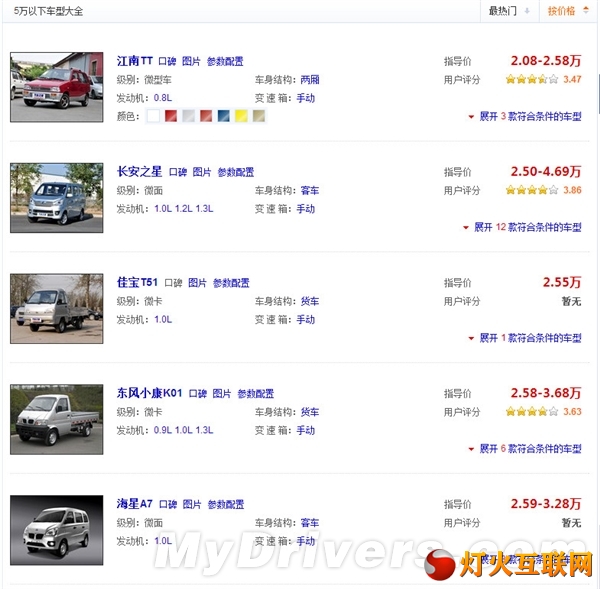Viewport: 600px width, 589px height.
Task: Select the blue color swatch
Action: click(223, 116)
